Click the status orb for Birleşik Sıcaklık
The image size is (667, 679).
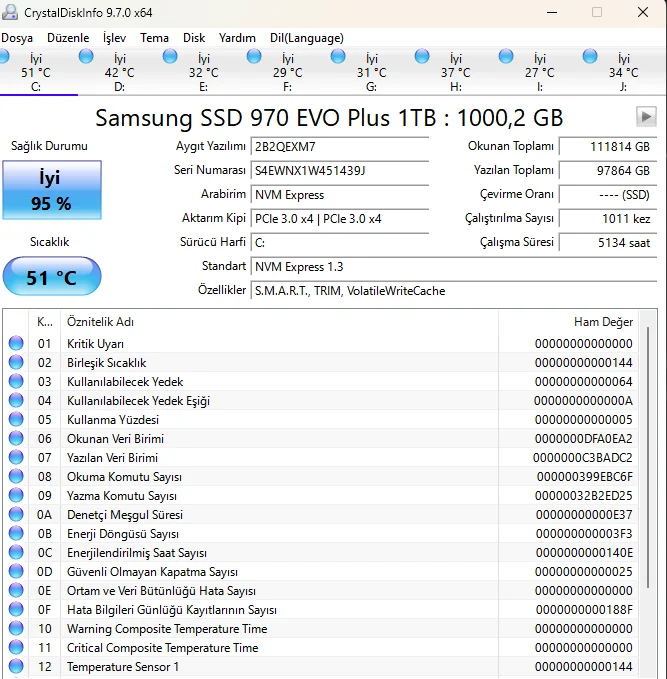tap(16, 362)
